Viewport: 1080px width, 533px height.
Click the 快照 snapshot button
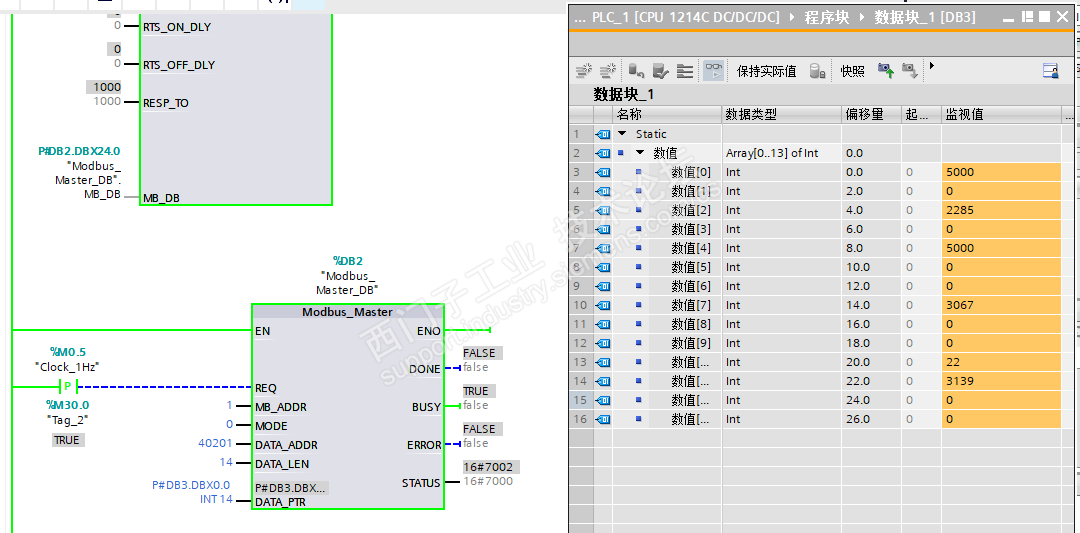tap(852, 71)
